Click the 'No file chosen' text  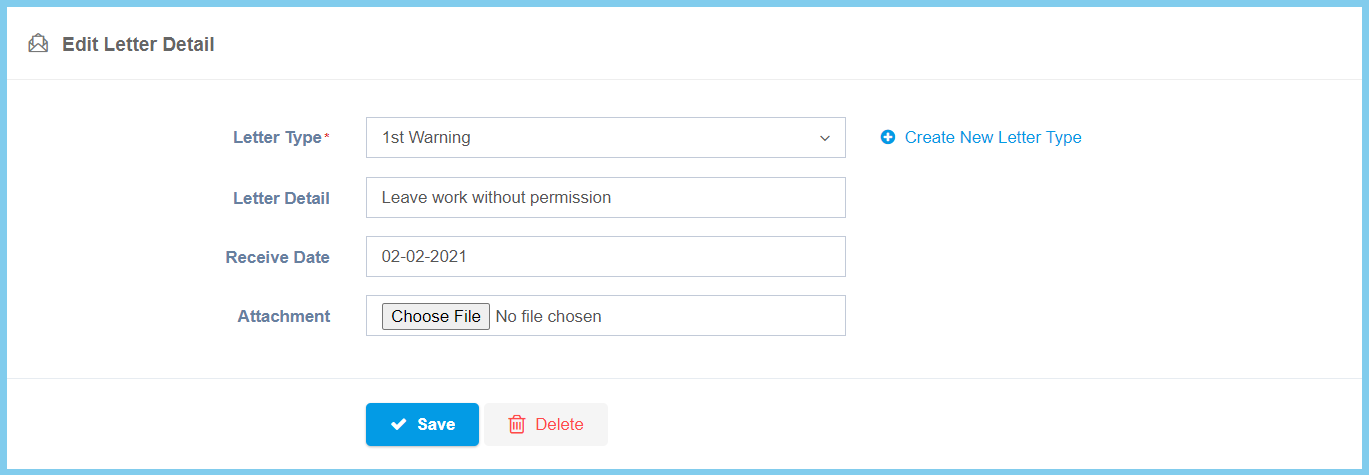click(x=548, y=317)
